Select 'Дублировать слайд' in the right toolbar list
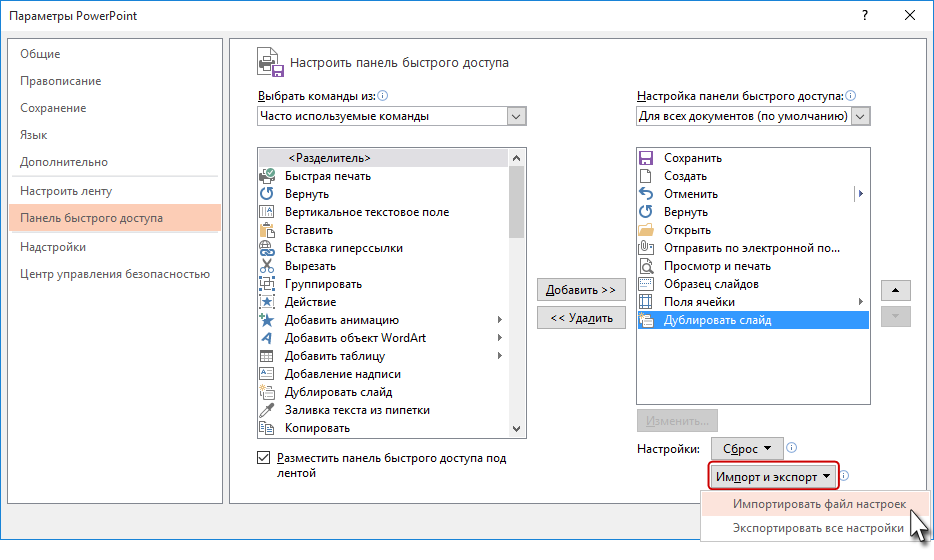Screen dimensions: 934x560 [753, 320]
